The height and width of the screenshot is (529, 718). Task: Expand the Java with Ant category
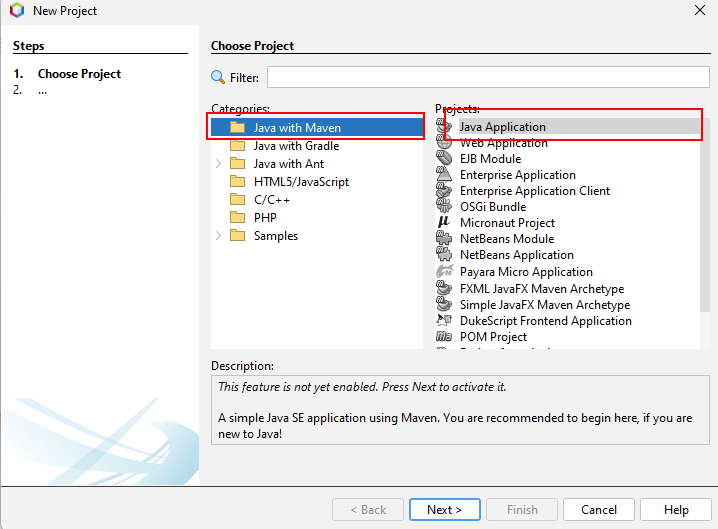pos(218,164)
